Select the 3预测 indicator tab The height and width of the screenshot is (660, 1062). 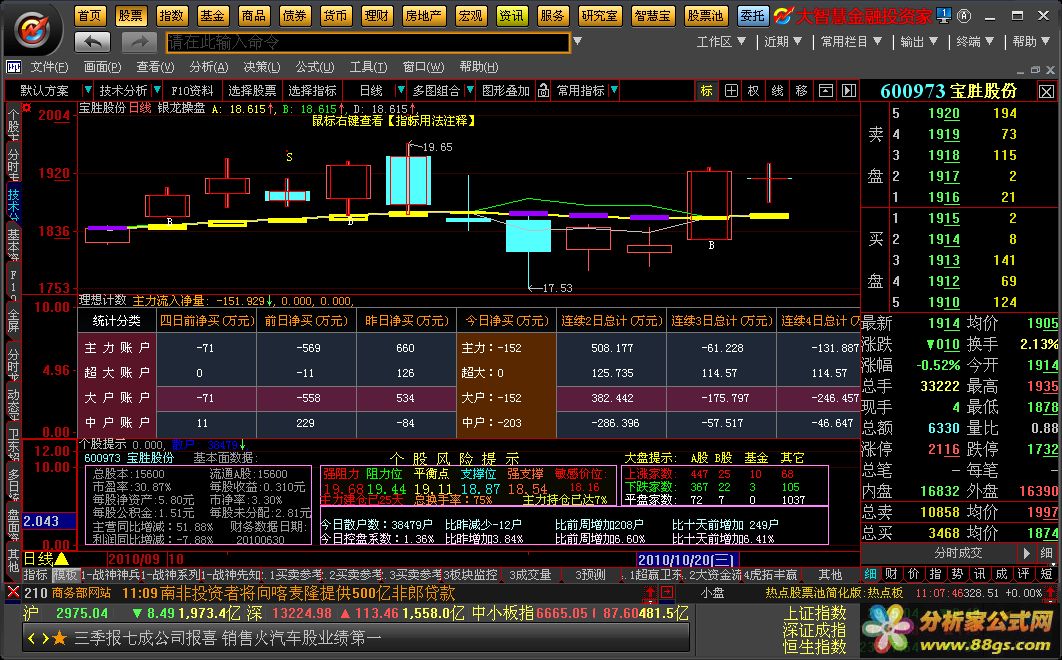click(x=590, y=575)
